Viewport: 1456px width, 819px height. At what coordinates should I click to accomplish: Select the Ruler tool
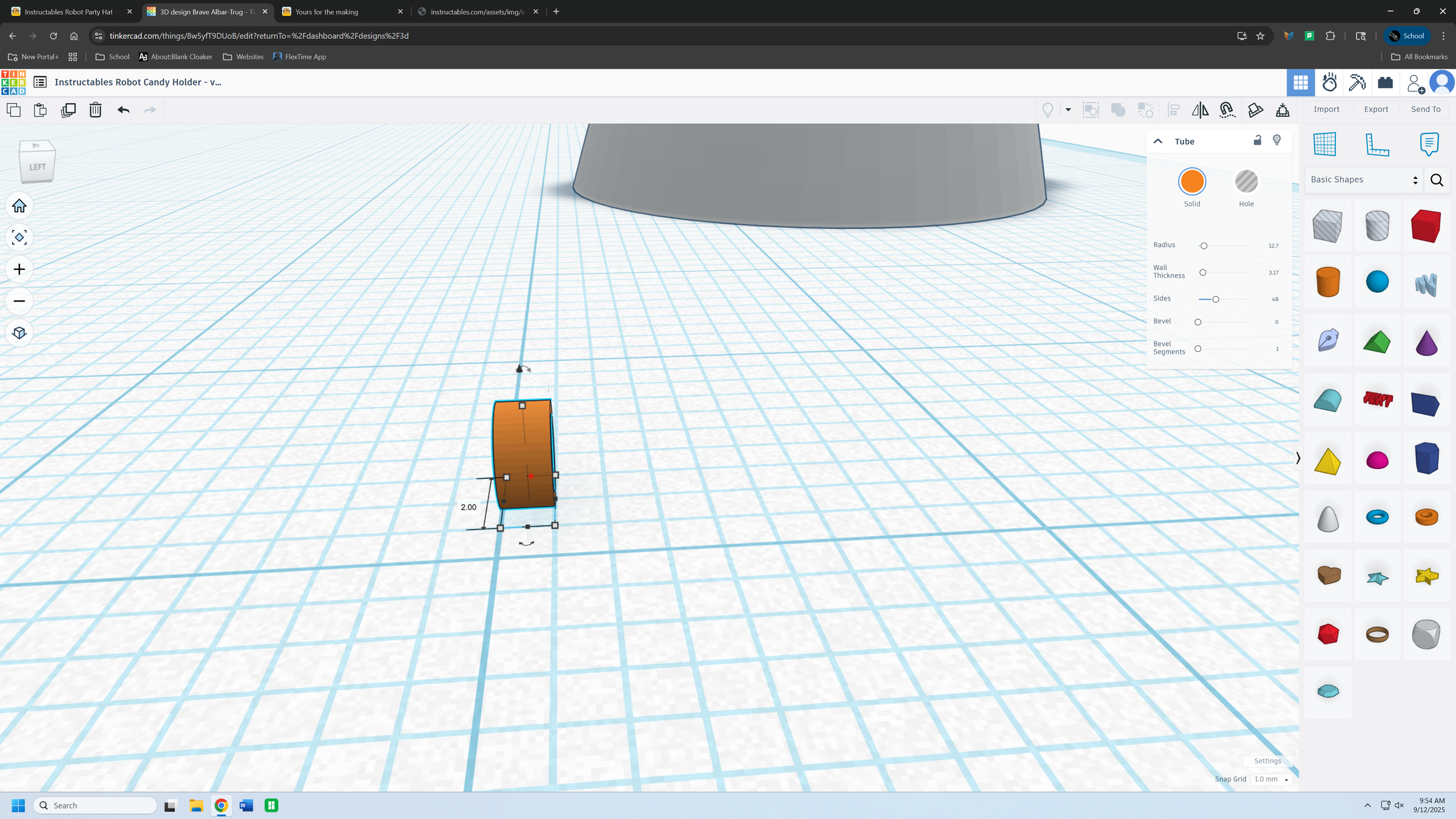tap(1377, 144)
